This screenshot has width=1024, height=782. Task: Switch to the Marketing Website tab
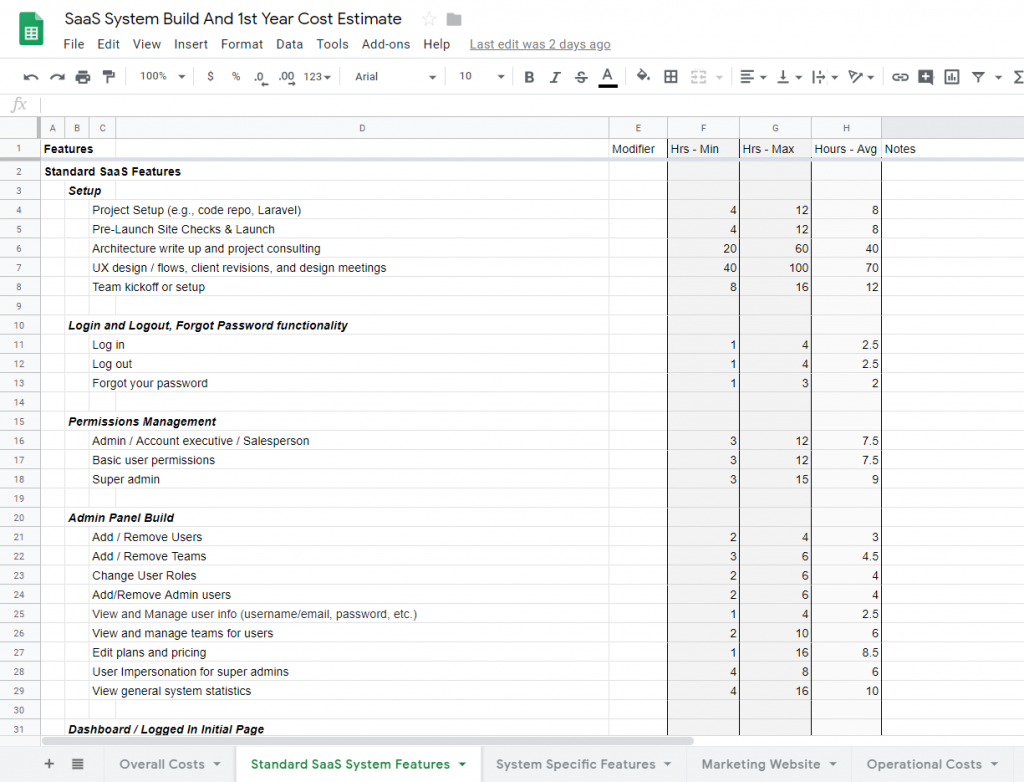pyautogui.click(x=761, y=764)
